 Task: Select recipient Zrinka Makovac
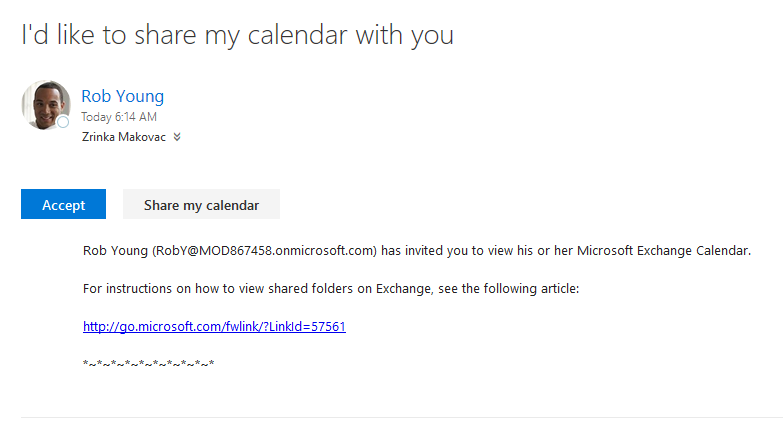click(124, 137)
